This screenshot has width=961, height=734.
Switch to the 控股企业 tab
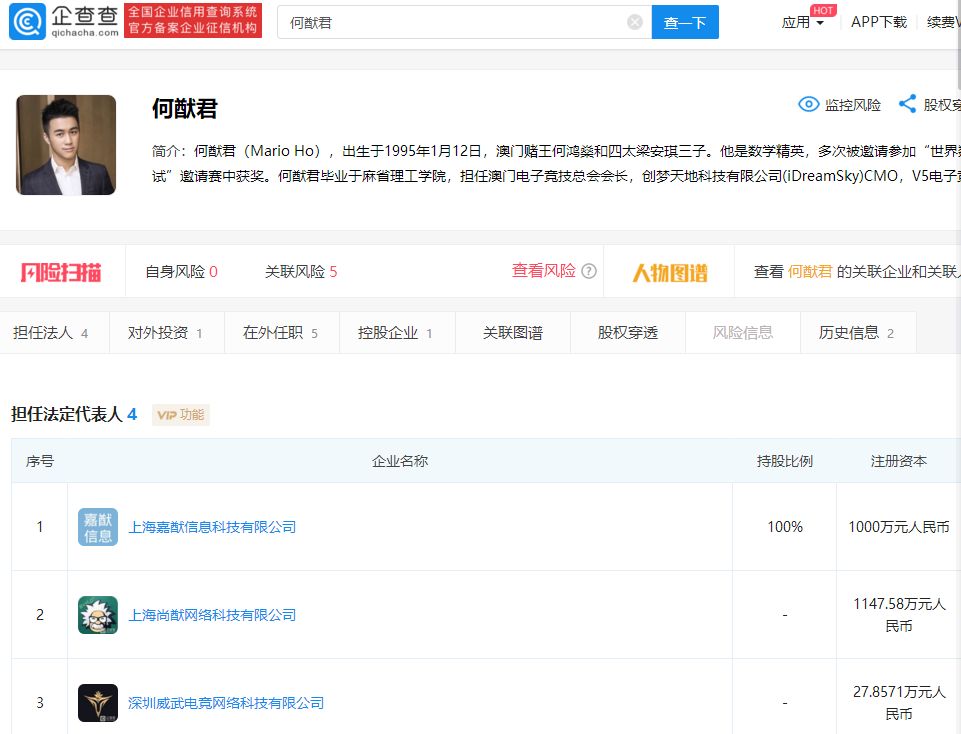point(396,333)
